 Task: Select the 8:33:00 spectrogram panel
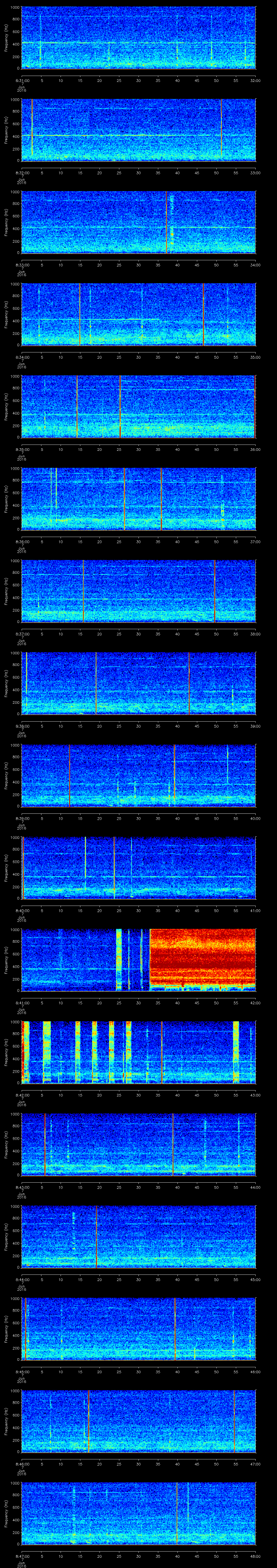pyautogui.click(x=138, y=222)
